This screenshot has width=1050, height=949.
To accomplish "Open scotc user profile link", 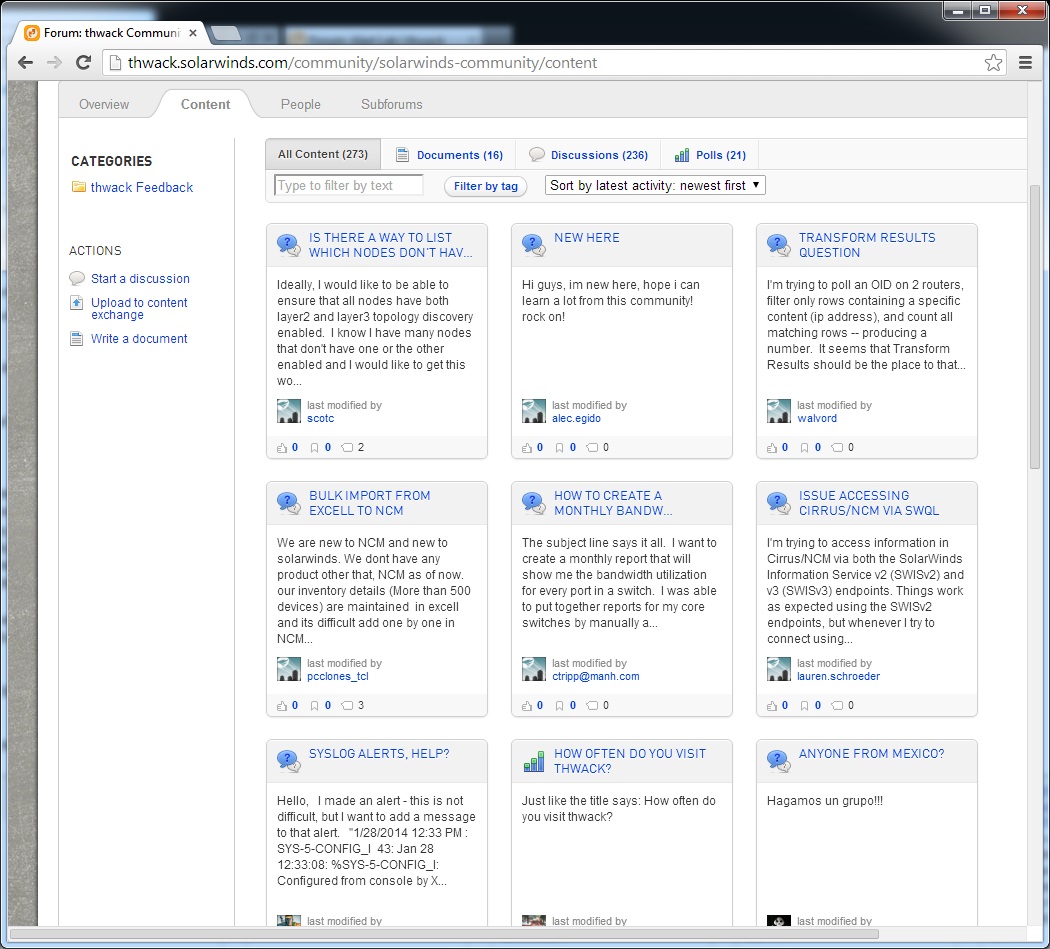I will 320,419.
